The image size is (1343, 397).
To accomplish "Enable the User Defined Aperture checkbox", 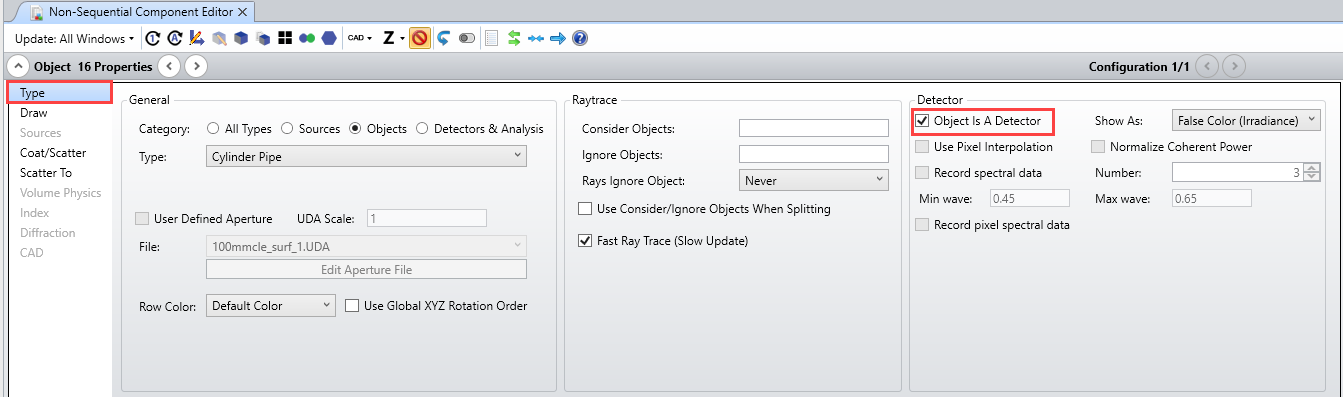I will click(x=142, y=218).
